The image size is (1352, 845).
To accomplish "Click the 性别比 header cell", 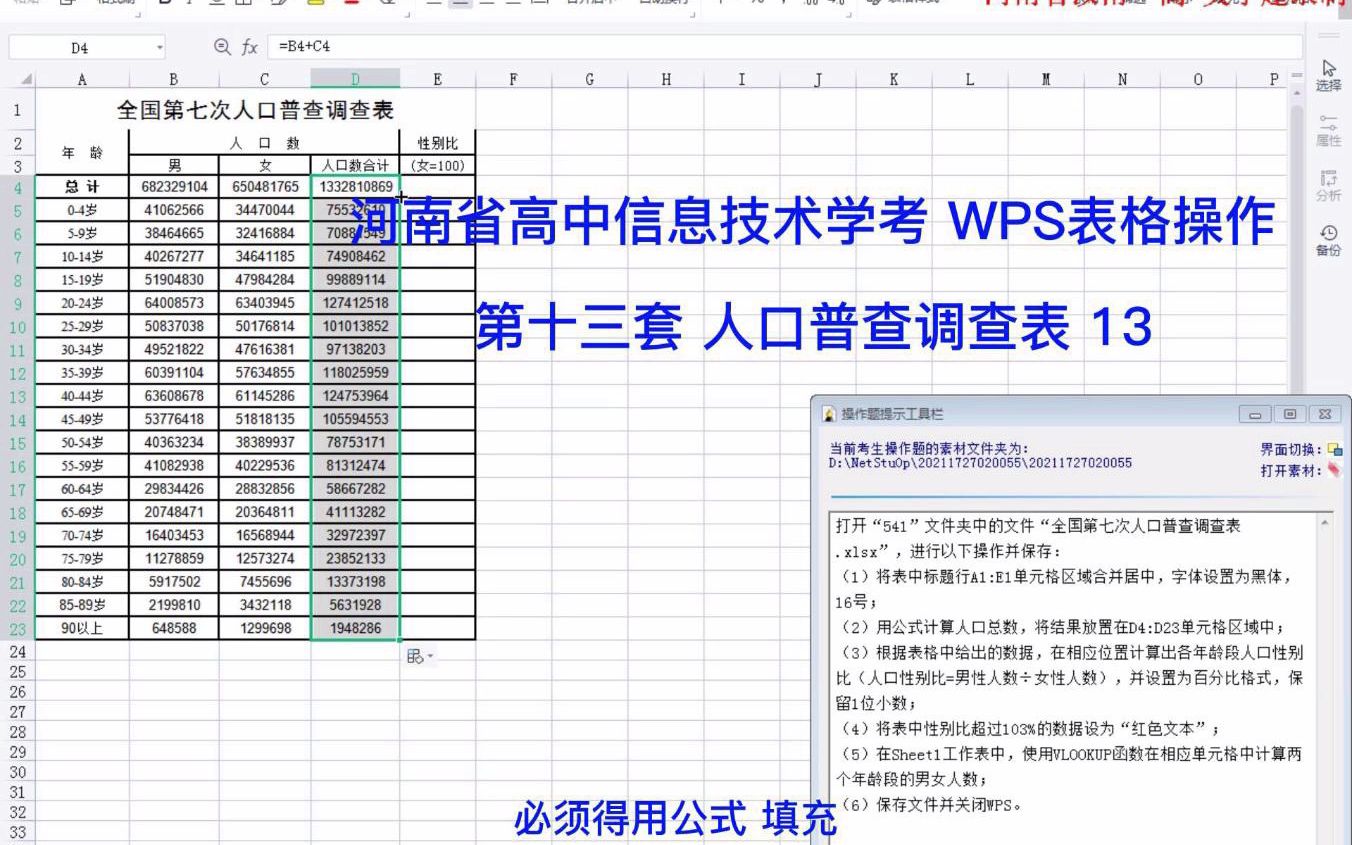I will (x=438, y=143).
